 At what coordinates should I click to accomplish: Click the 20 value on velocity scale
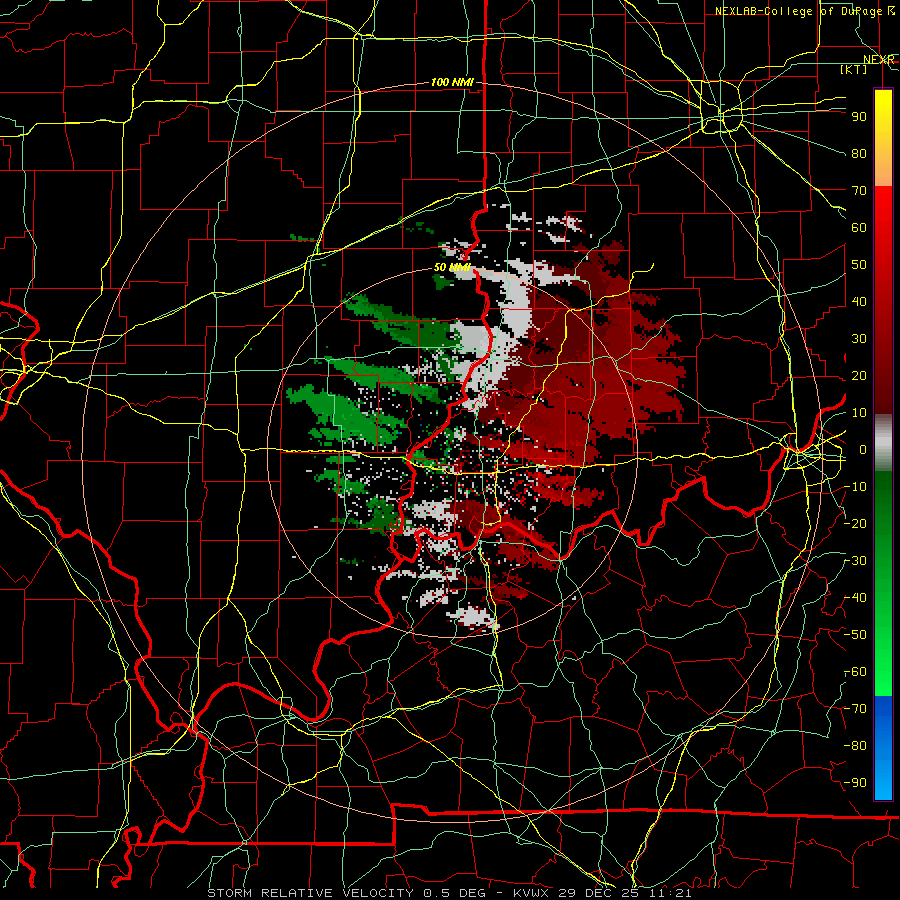tap(859, 375)
